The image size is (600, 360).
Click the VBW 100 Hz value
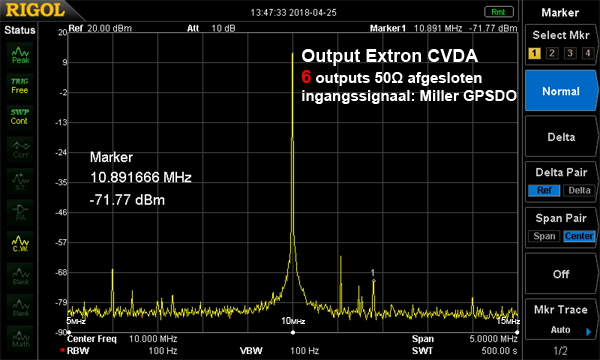(304, 350)
